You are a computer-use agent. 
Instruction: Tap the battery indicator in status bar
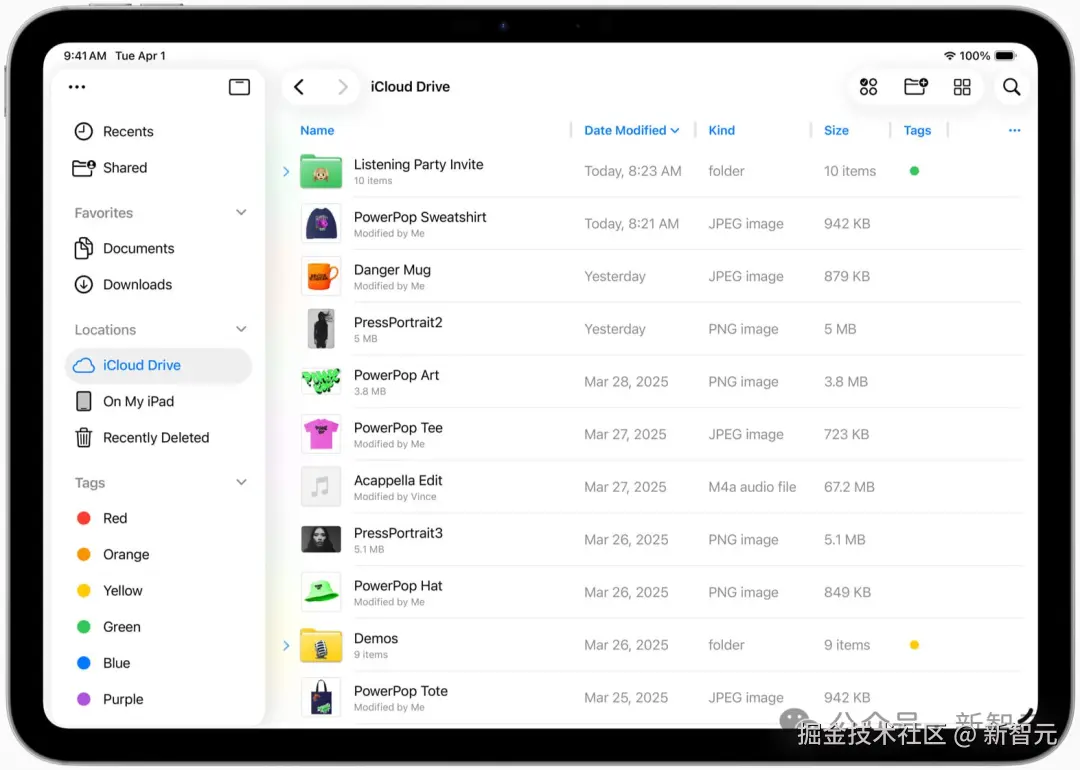[1006, 56]
